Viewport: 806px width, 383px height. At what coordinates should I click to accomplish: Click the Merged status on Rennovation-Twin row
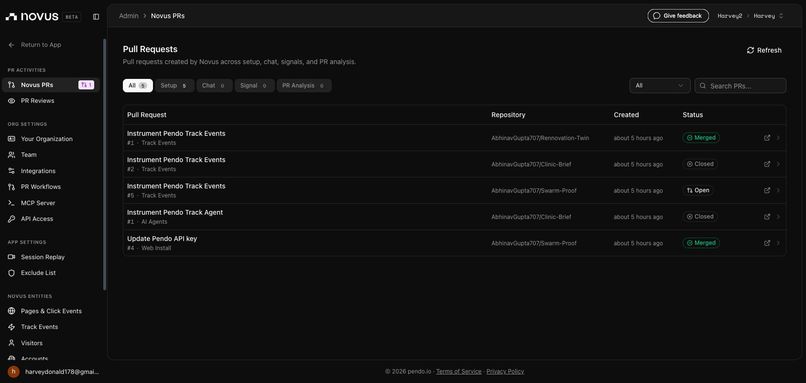701,138
